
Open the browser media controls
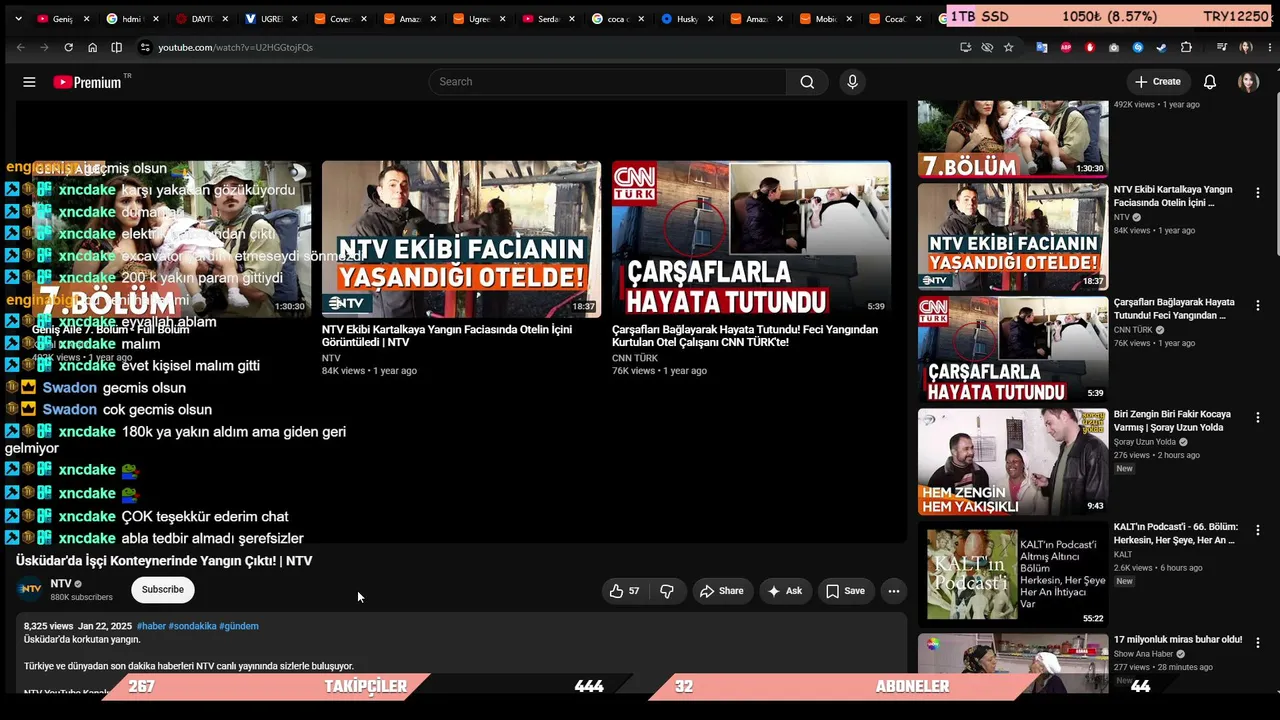[x=1221, y=47]
